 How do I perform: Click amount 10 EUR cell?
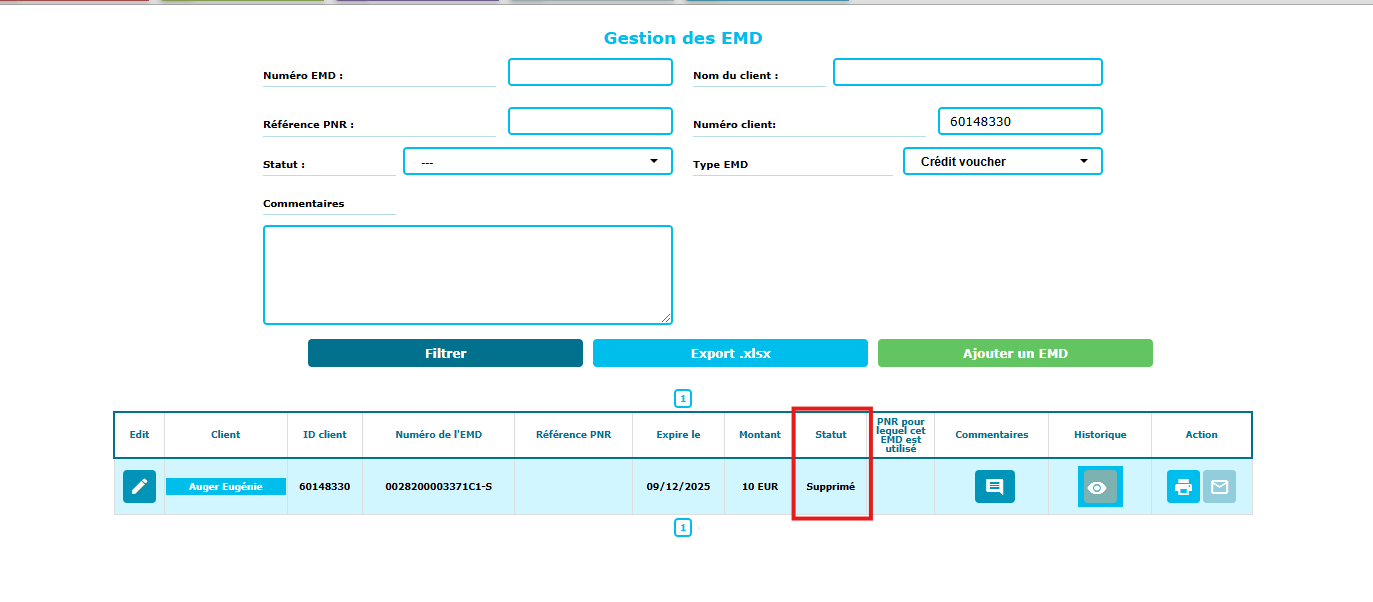click(760, 486)
